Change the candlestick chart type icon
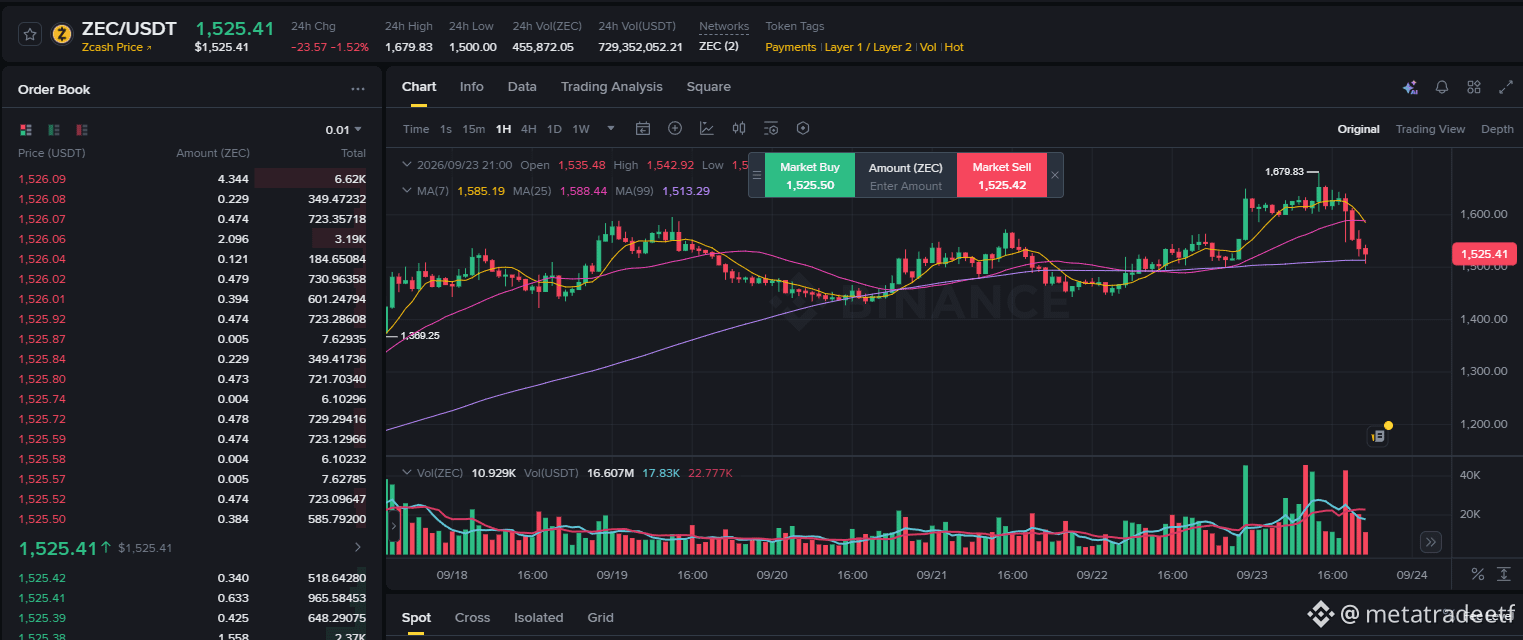Screen dimensions: 1523x640 point(739,129)
